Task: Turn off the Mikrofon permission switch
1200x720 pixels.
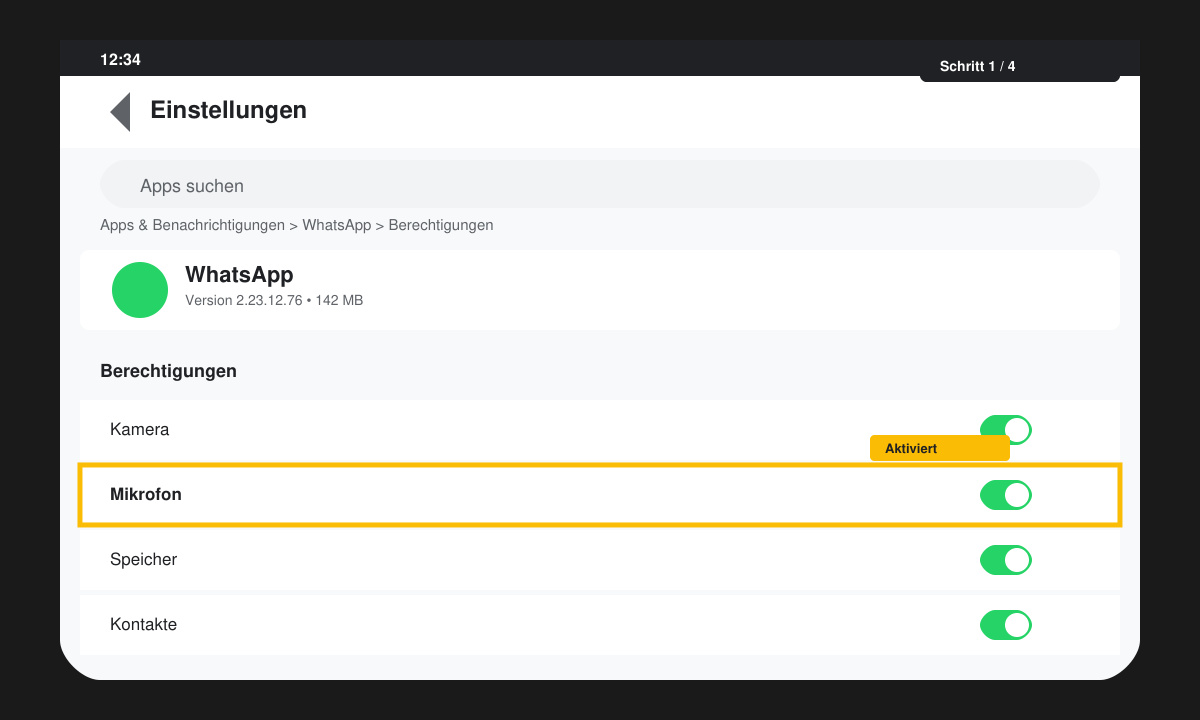Action: [1005, 495]
